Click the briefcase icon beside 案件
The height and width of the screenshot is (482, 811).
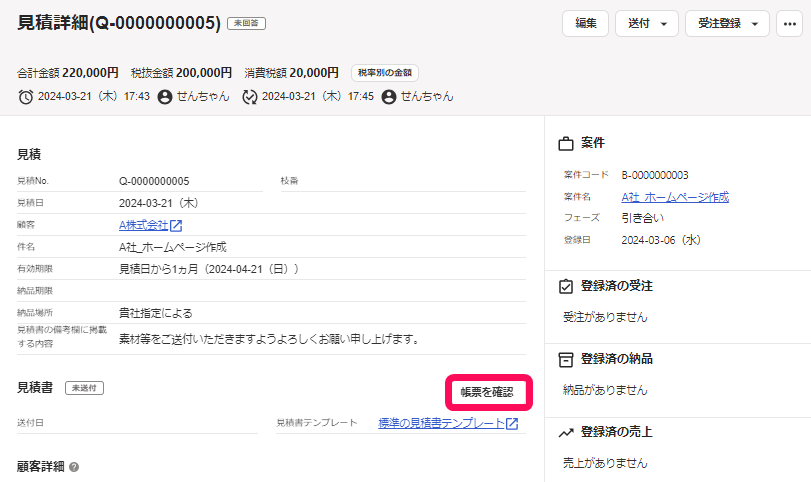click(565, 143)
